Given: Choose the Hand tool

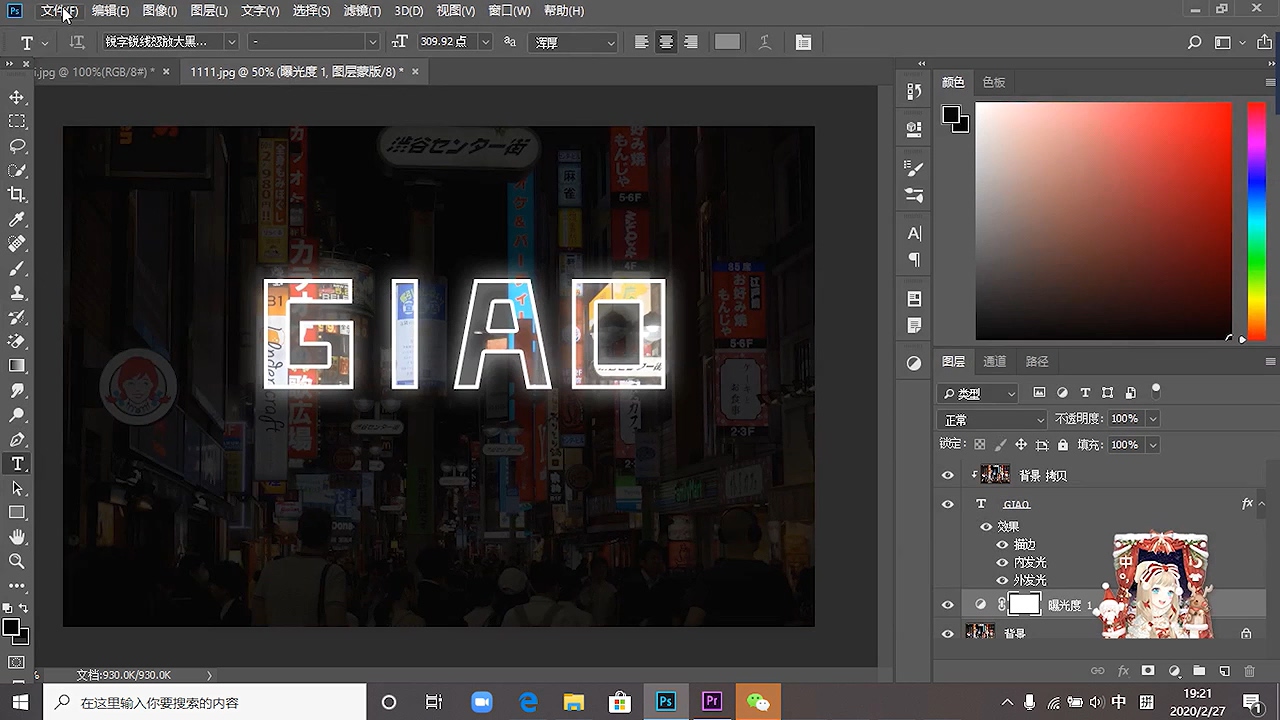Looking at the screenshot, I should 17,538.
